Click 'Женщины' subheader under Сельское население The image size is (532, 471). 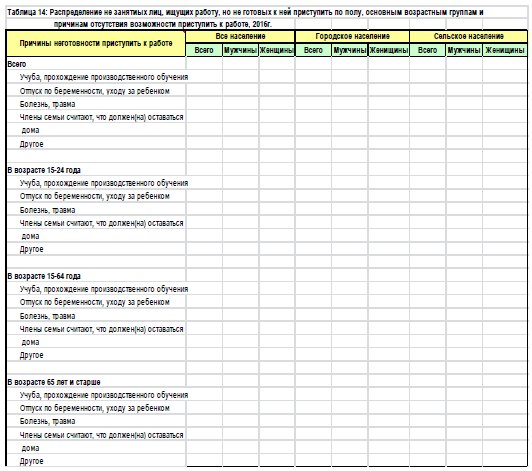pos(505,50)
